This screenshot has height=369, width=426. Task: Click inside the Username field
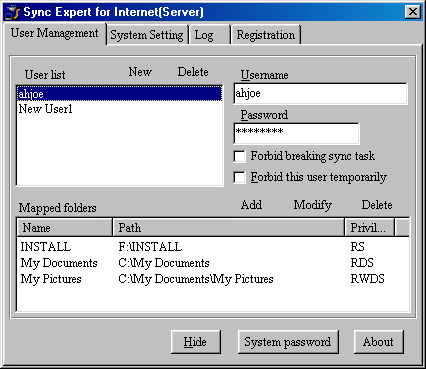(320, 93)
